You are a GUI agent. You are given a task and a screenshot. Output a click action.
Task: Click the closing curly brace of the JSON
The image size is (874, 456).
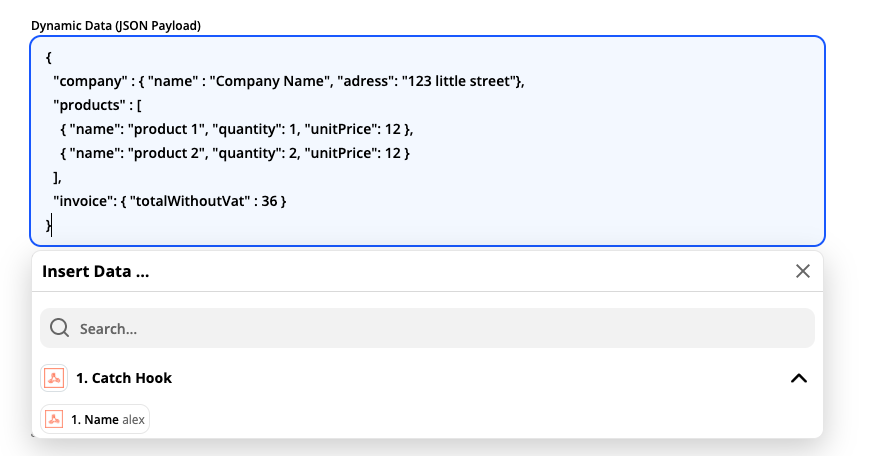pos(48,225)
